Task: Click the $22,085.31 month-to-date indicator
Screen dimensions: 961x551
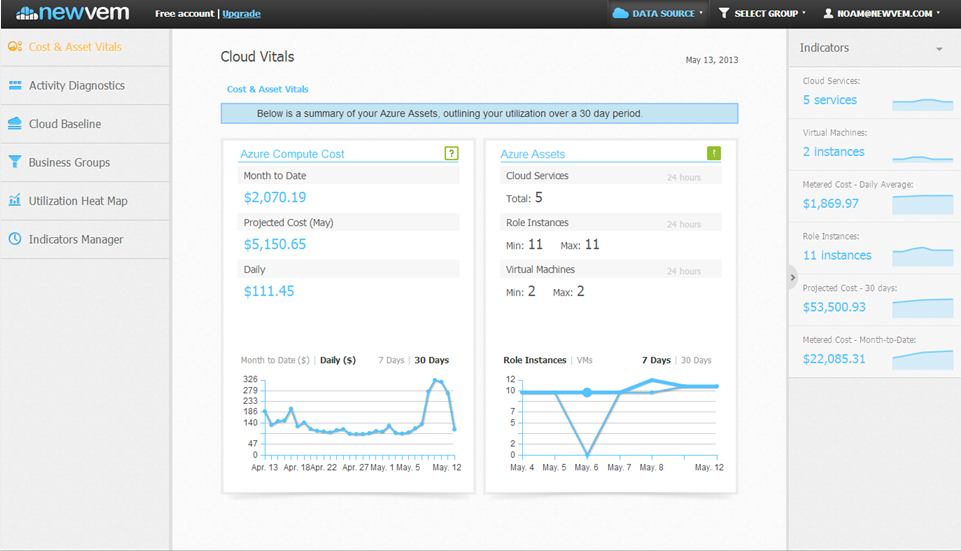Action: click(x=834, y=359)
